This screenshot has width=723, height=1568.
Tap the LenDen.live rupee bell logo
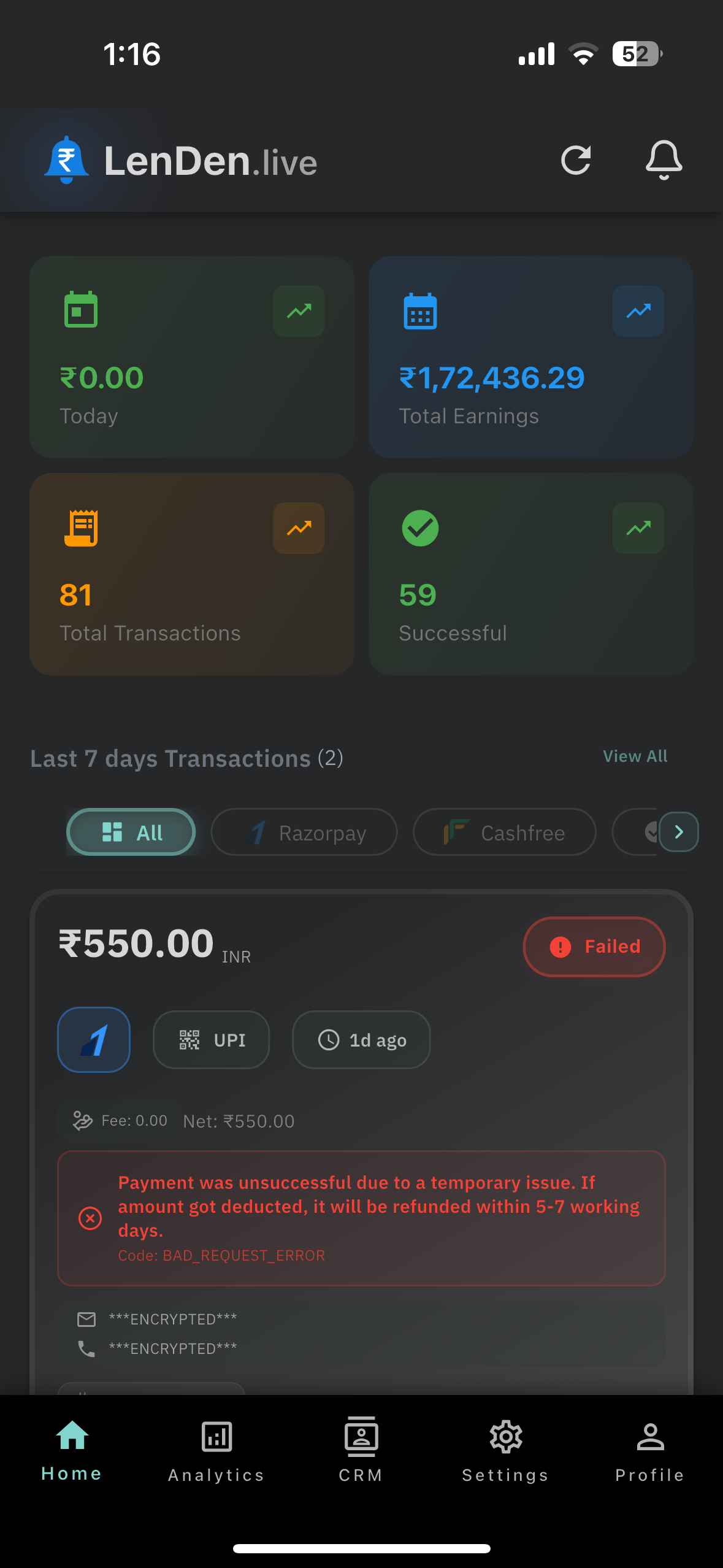66,161
